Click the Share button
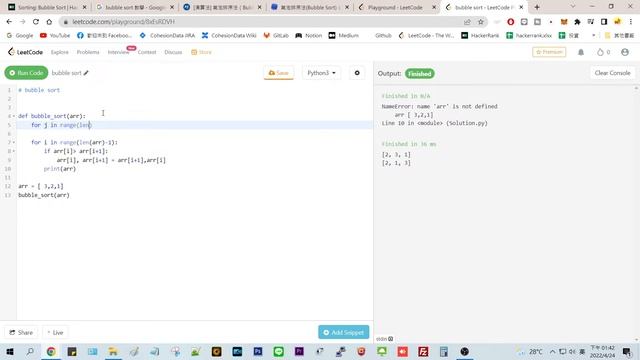Viewport: 640px width, 360px height. coord(21,333)
